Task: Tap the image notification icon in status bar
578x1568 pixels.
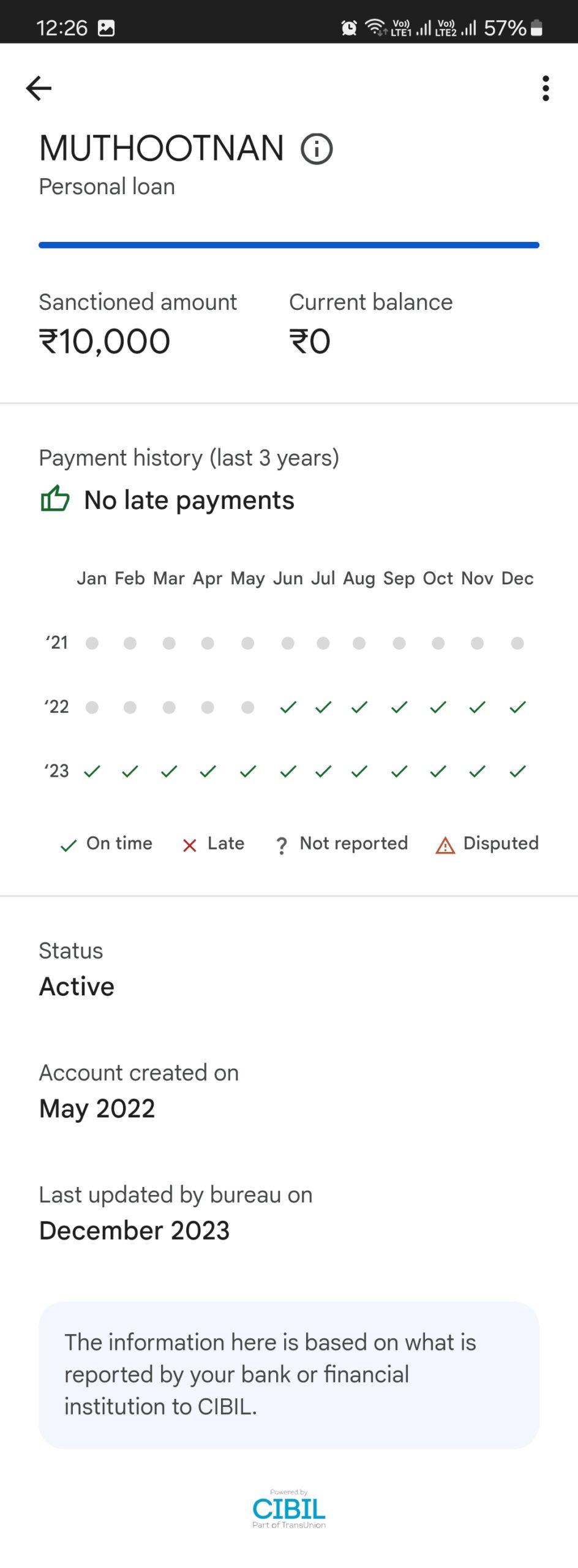Action: [x=106, y=28]
